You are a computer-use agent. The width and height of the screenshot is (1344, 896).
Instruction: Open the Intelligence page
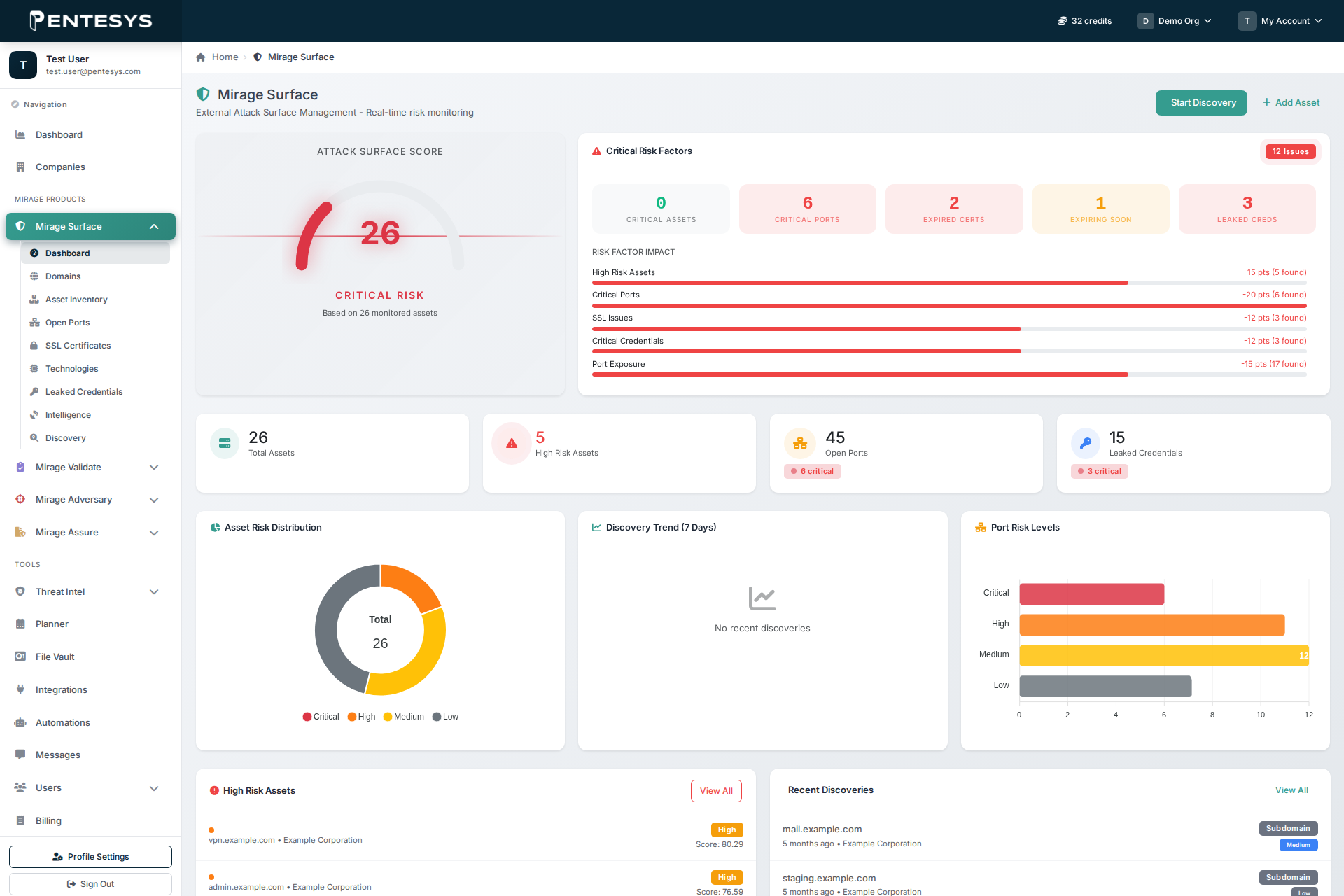click(x=95, y=415)
